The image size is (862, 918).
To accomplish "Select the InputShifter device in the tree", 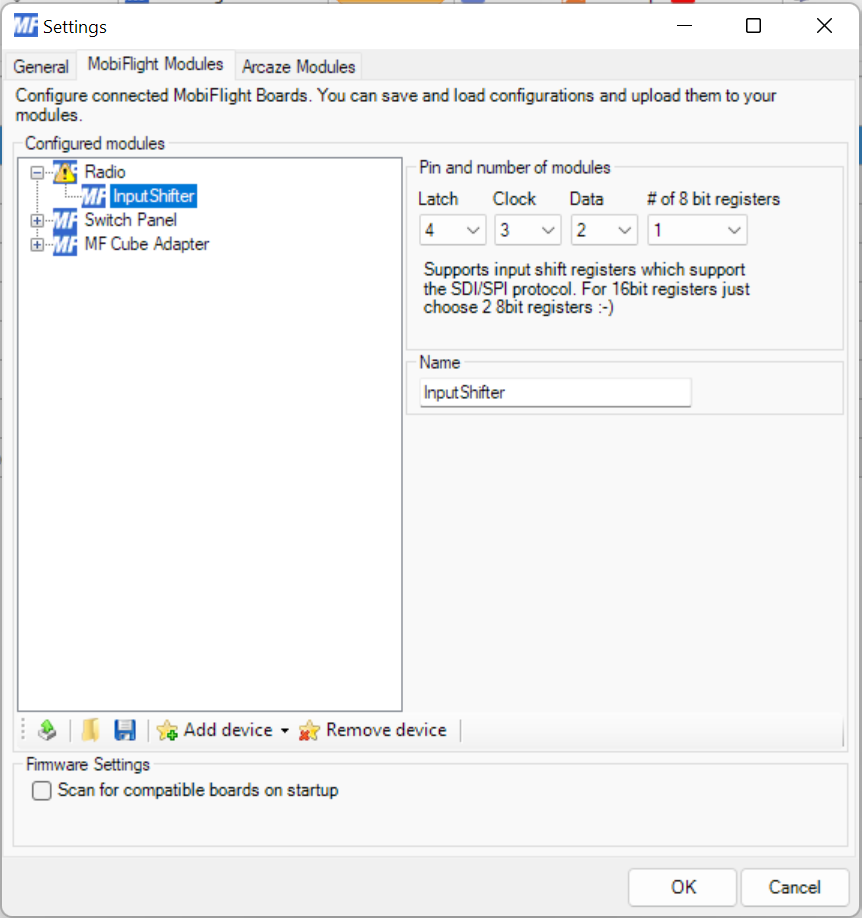I will [153, 196].
